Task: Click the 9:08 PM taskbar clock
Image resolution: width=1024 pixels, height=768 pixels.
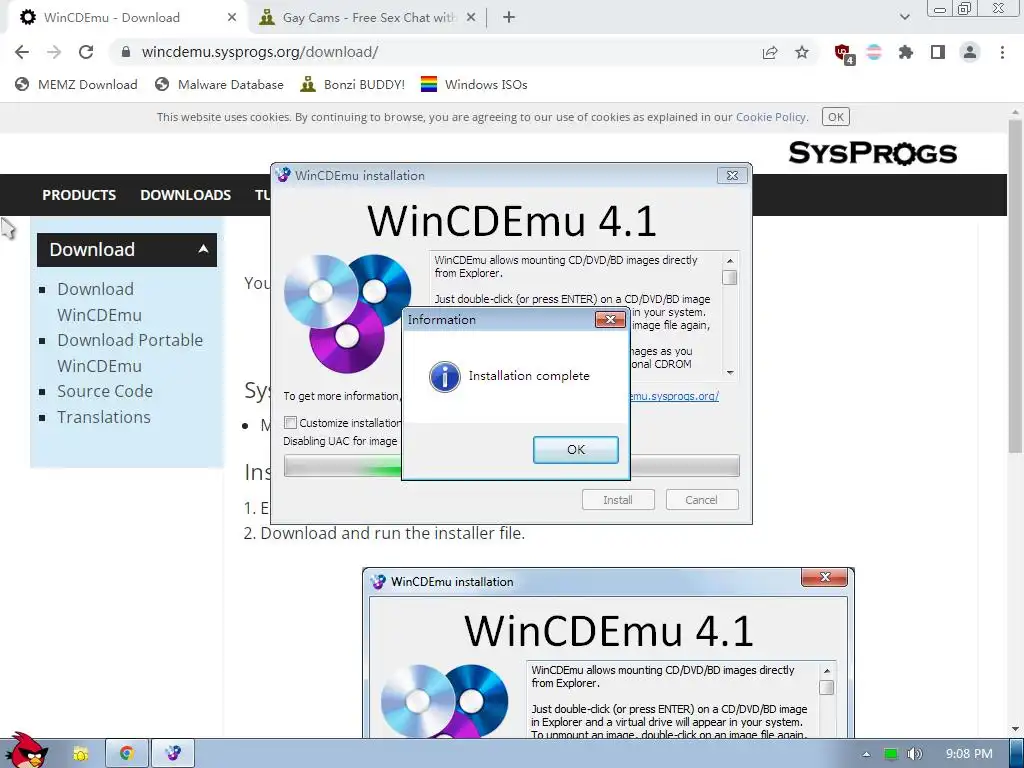Action: (969, 754)
